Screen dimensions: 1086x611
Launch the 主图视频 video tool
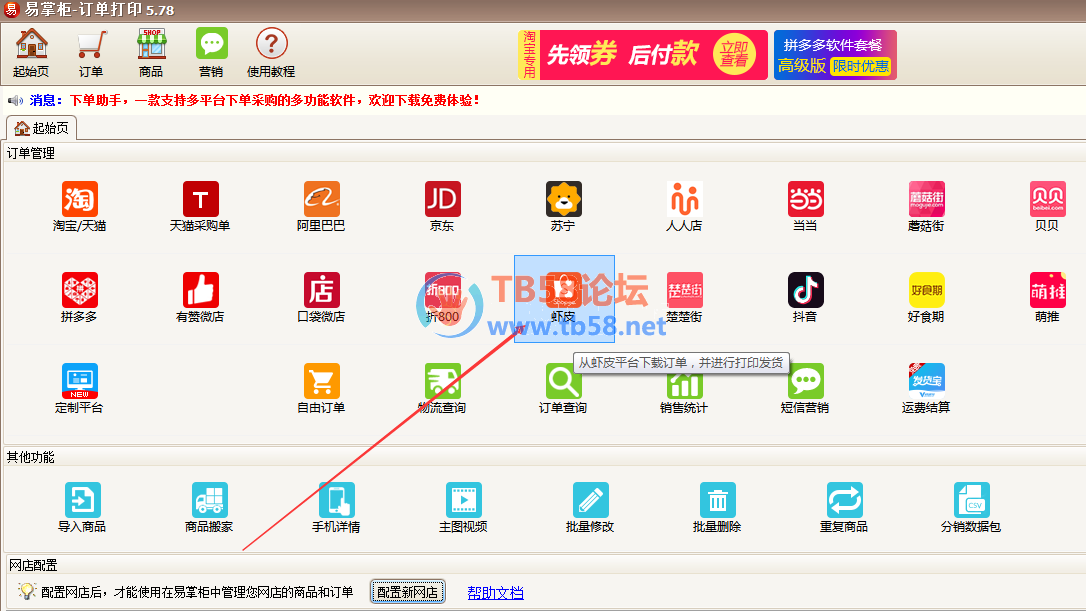point(463,508)
